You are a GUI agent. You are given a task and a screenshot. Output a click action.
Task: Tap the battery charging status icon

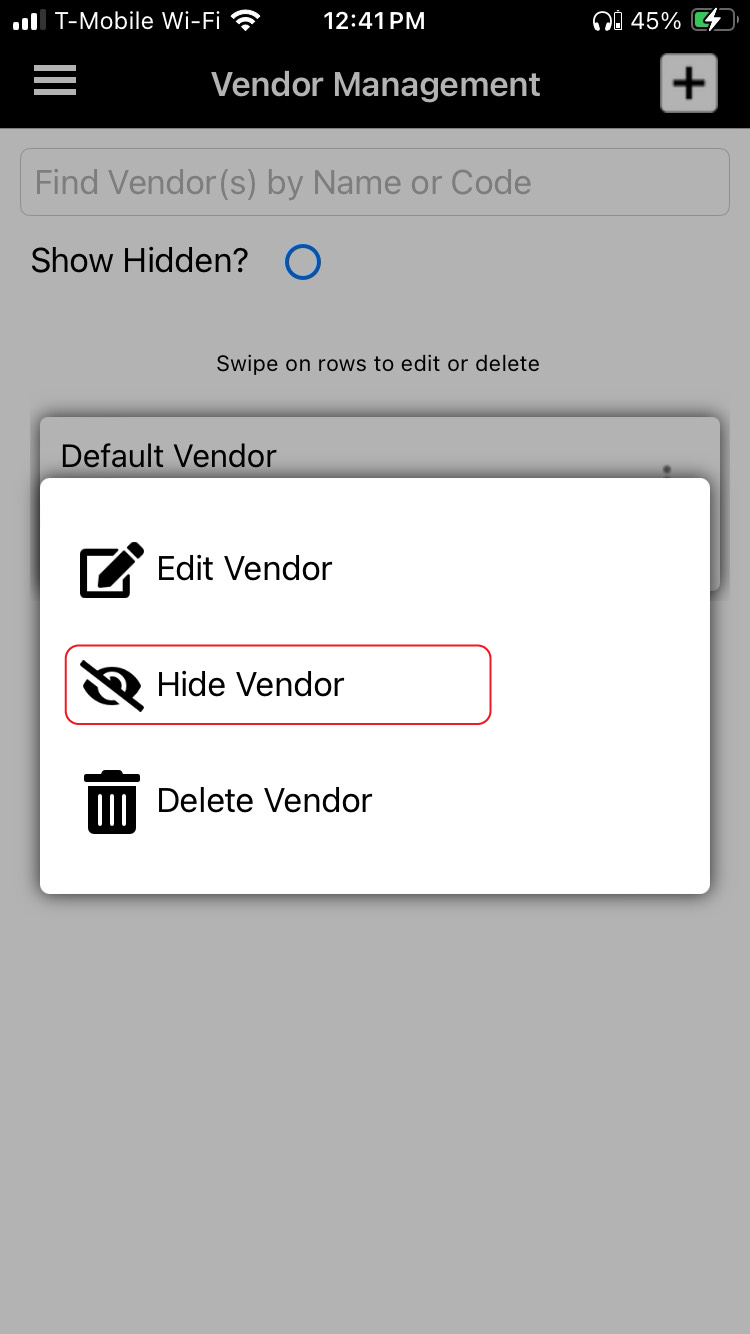[718, 21]
